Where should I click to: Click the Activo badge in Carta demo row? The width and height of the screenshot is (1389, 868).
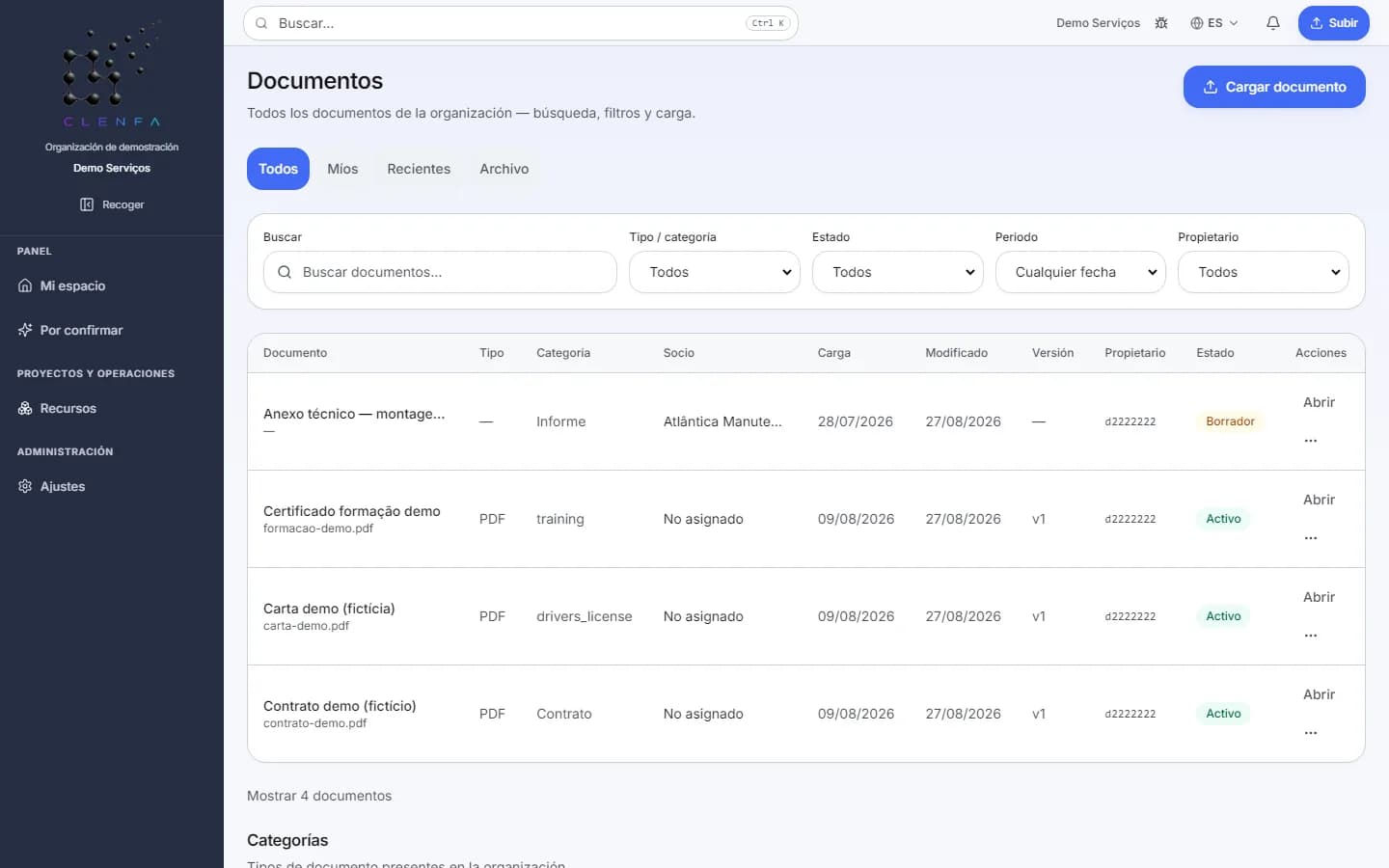1223,616
